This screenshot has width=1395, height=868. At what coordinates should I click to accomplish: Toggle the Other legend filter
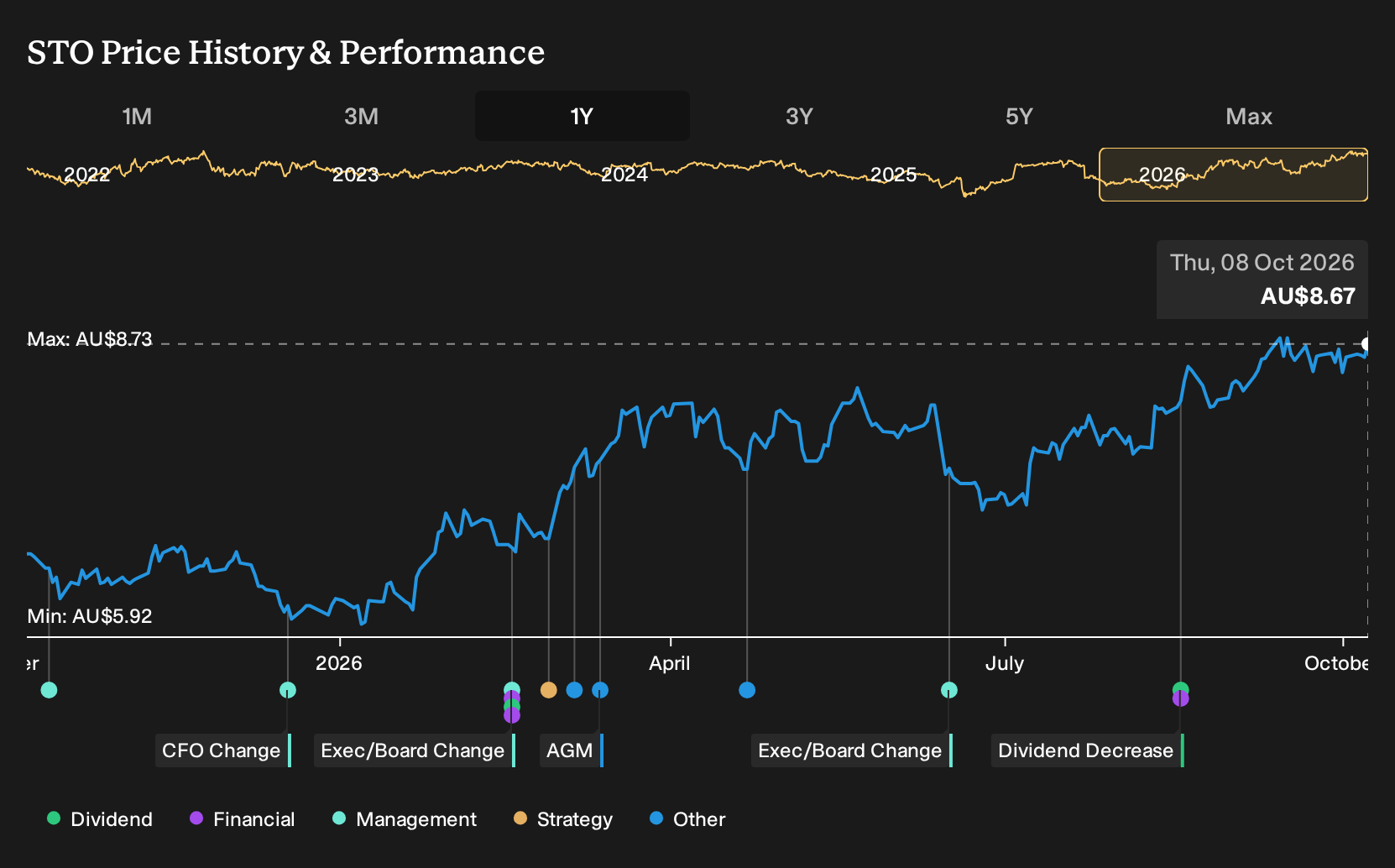(687, 819)
